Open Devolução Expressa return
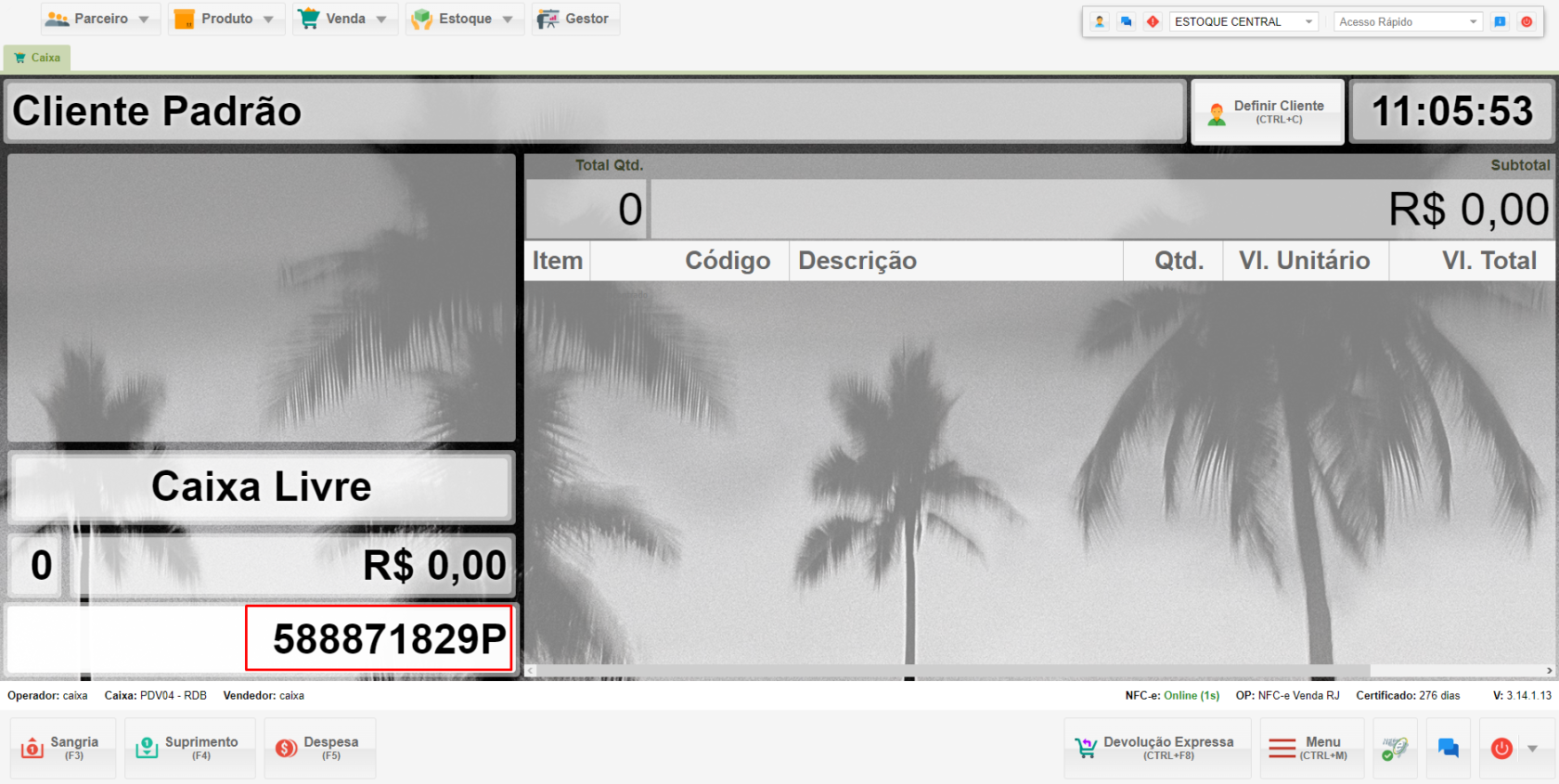Image resolution: width=1559 pixels, height=784 pixels. [x=1156, y=748]
